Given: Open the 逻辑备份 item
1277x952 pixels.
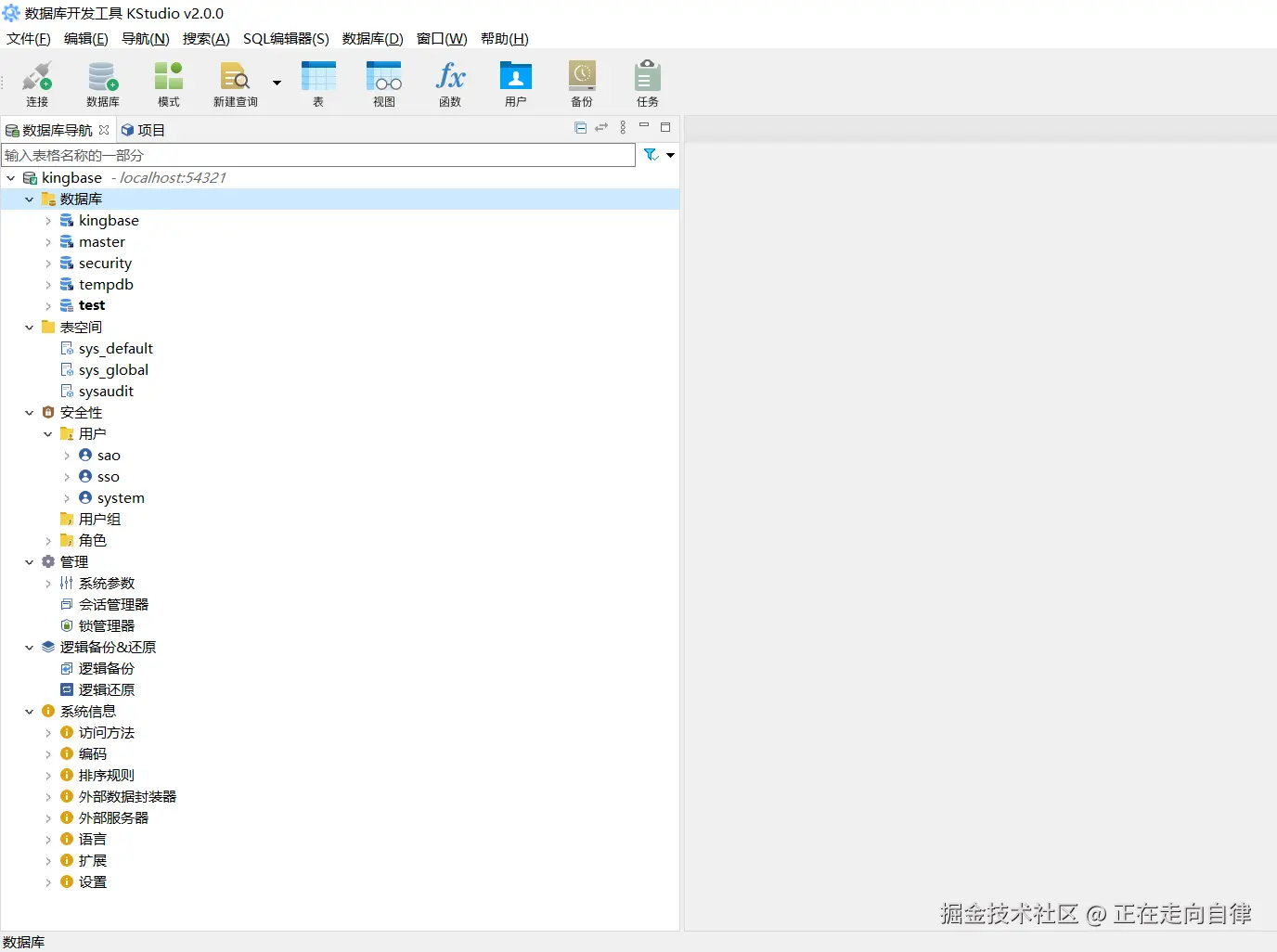Looking at the screenshot, I should click(x=107, y=669).
